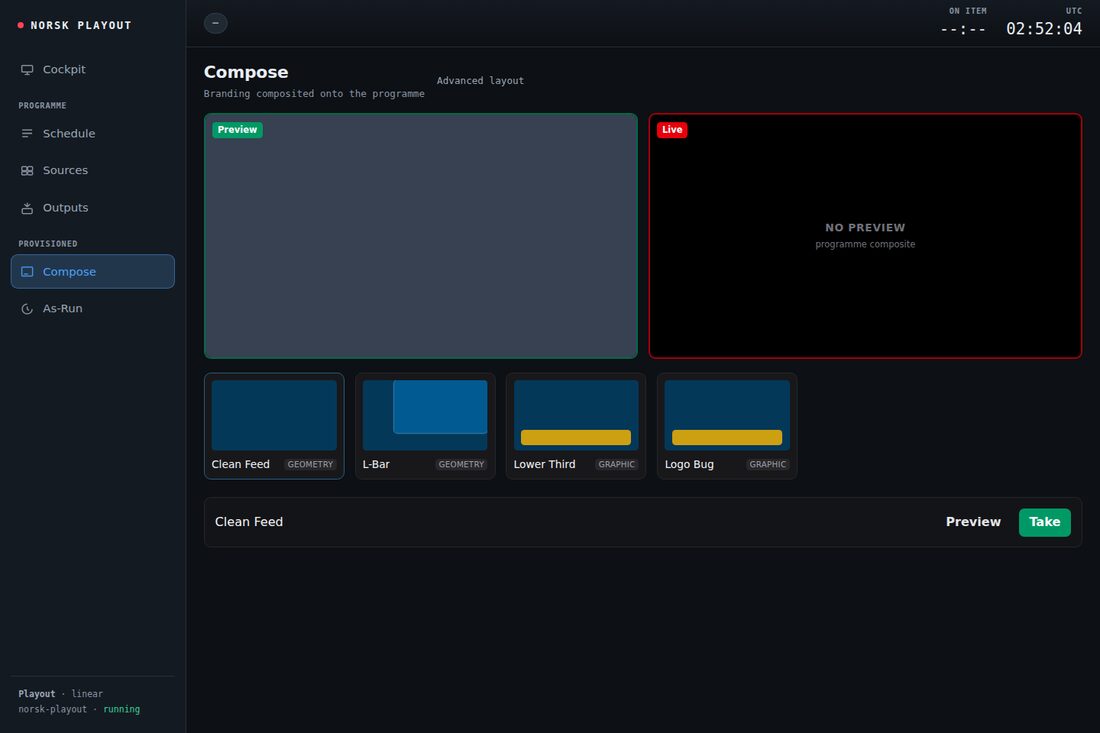1100x733 pixels.
Task: Go to the Schedule section
Action: point(93,133)
